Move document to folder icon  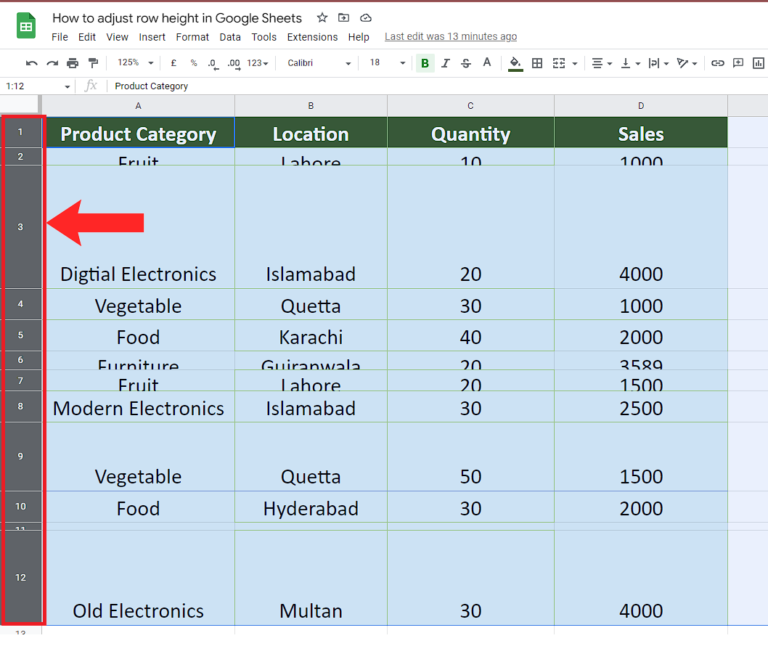[x=344, y=18]
